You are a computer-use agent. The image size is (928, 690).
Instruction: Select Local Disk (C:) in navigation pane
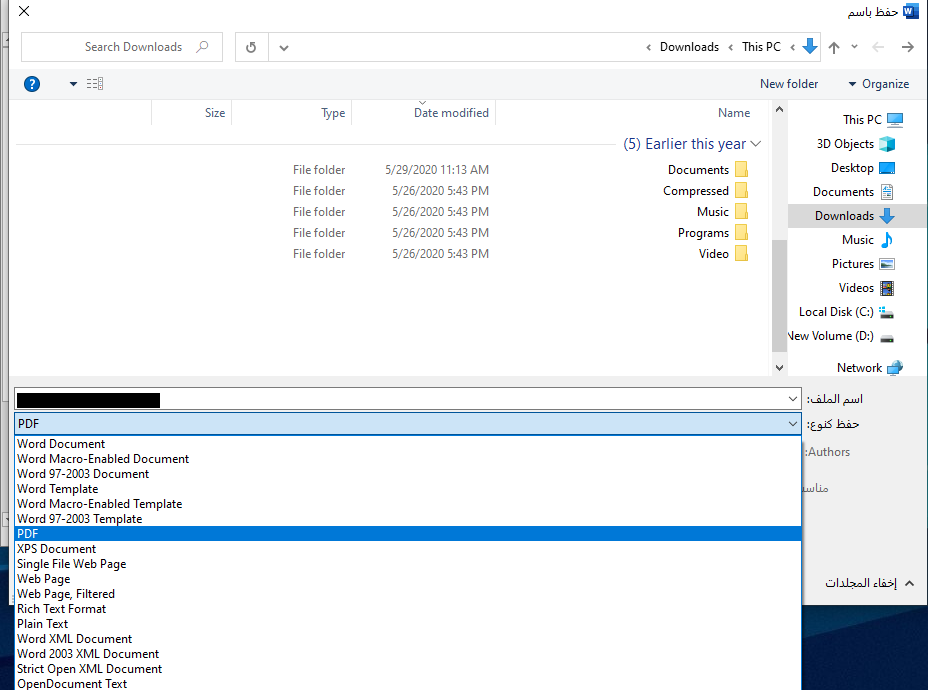846,312
